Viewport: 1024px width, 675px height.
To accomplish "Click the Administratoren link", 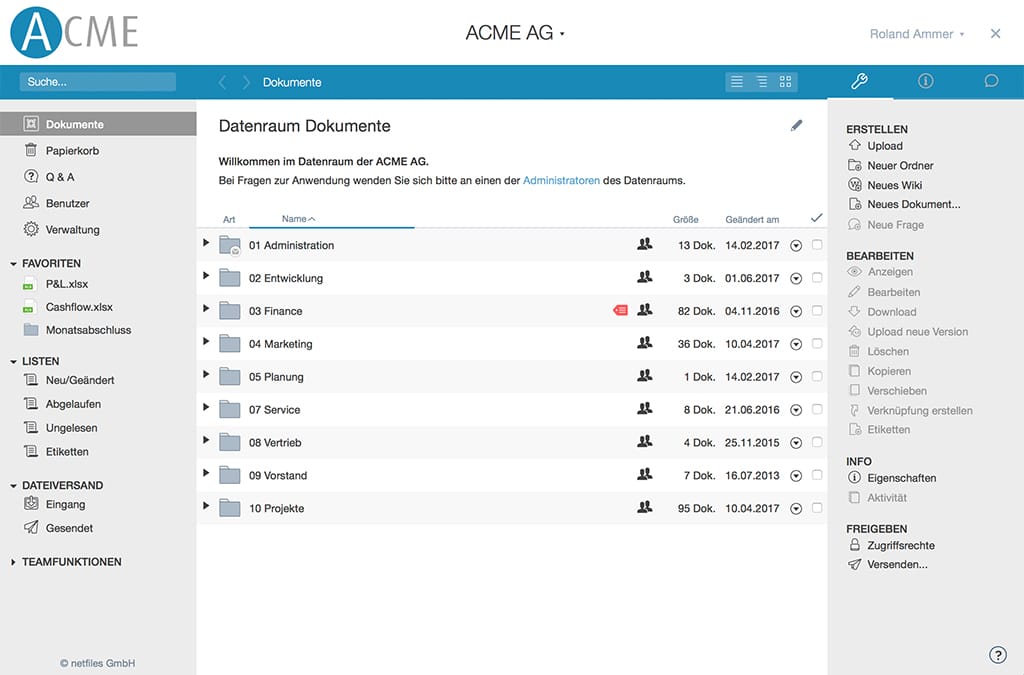I will [x=561, y=181].
